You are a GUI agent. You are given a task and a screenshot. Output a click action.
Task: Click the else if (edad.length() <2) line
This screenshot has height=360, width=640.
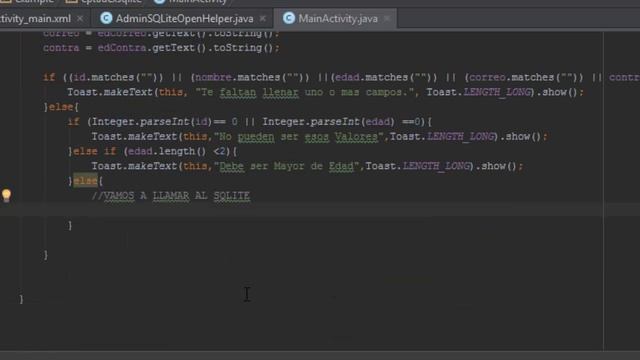click(x=152, y=151)
